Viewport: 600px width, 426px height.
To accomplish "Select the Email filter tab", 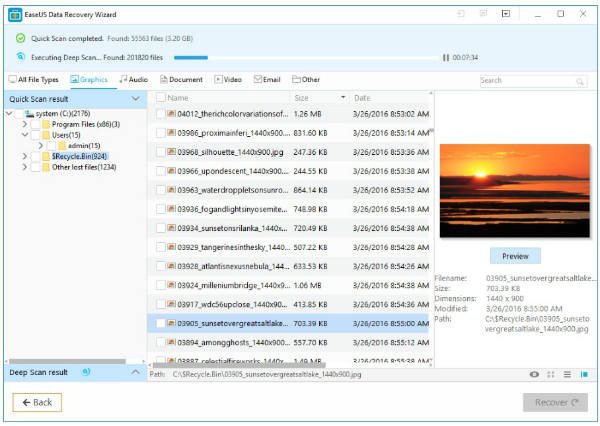I will pos(267,80).
